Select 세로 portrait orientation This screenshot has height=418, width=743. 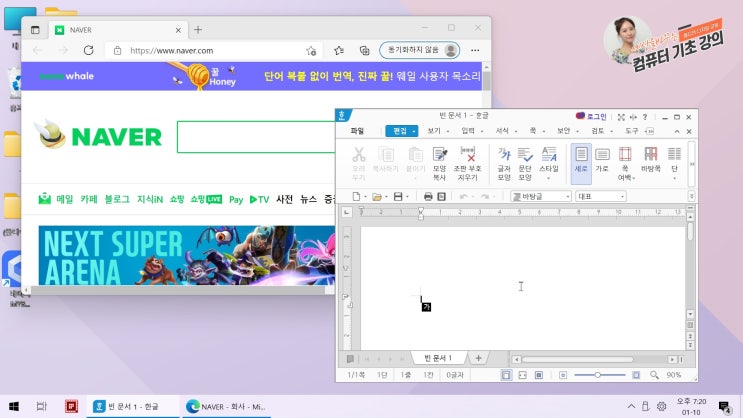click(581, 164)
